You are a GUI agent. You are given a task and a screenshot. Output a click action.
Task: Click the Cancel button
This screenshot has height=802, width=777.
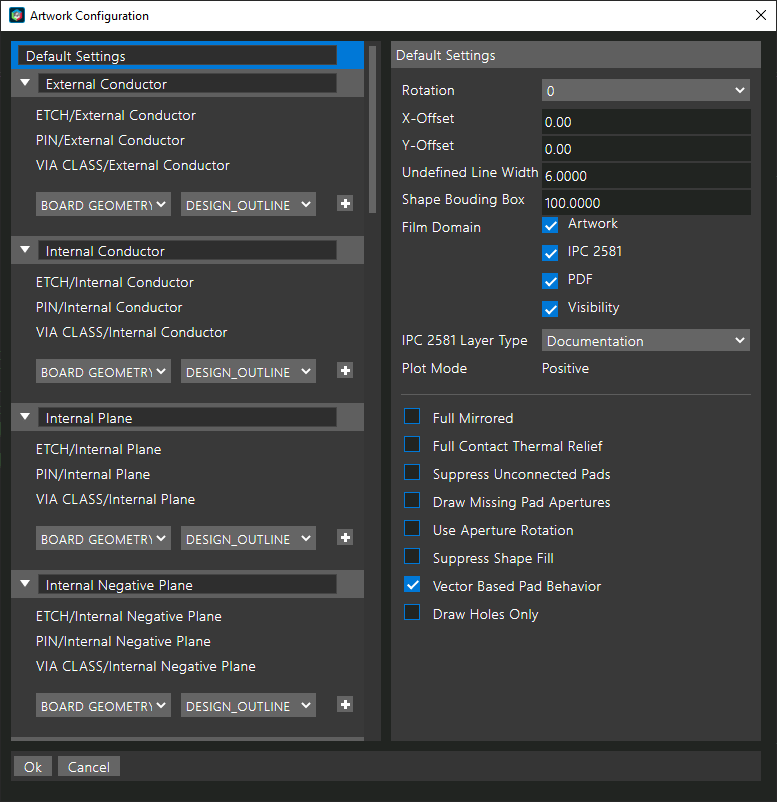point(89,767)
